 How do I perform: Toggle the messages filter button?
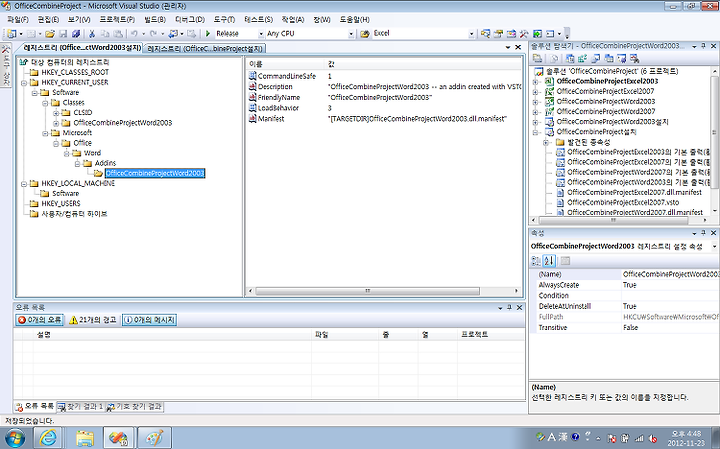tap(149, 320)
